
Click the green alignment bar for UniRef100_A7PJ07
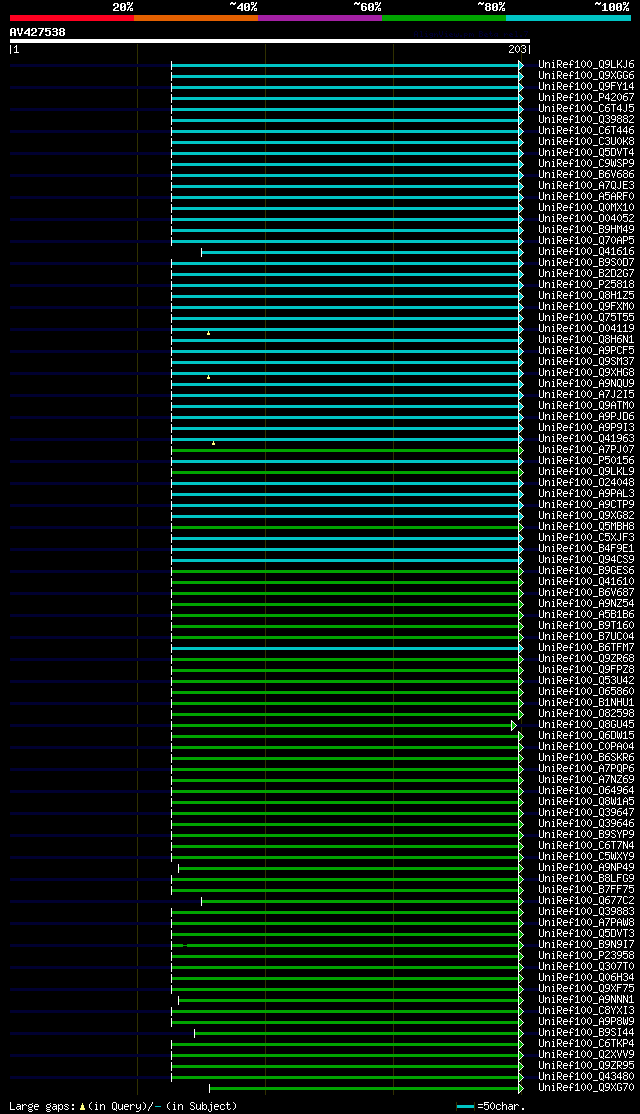[345, 450]
